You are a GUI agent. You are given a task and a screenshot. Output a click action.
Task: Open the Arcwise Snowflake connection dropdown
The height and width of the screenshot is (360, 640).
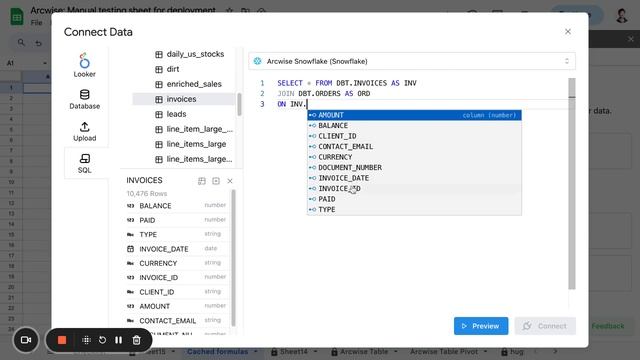[x=412, y=61]
